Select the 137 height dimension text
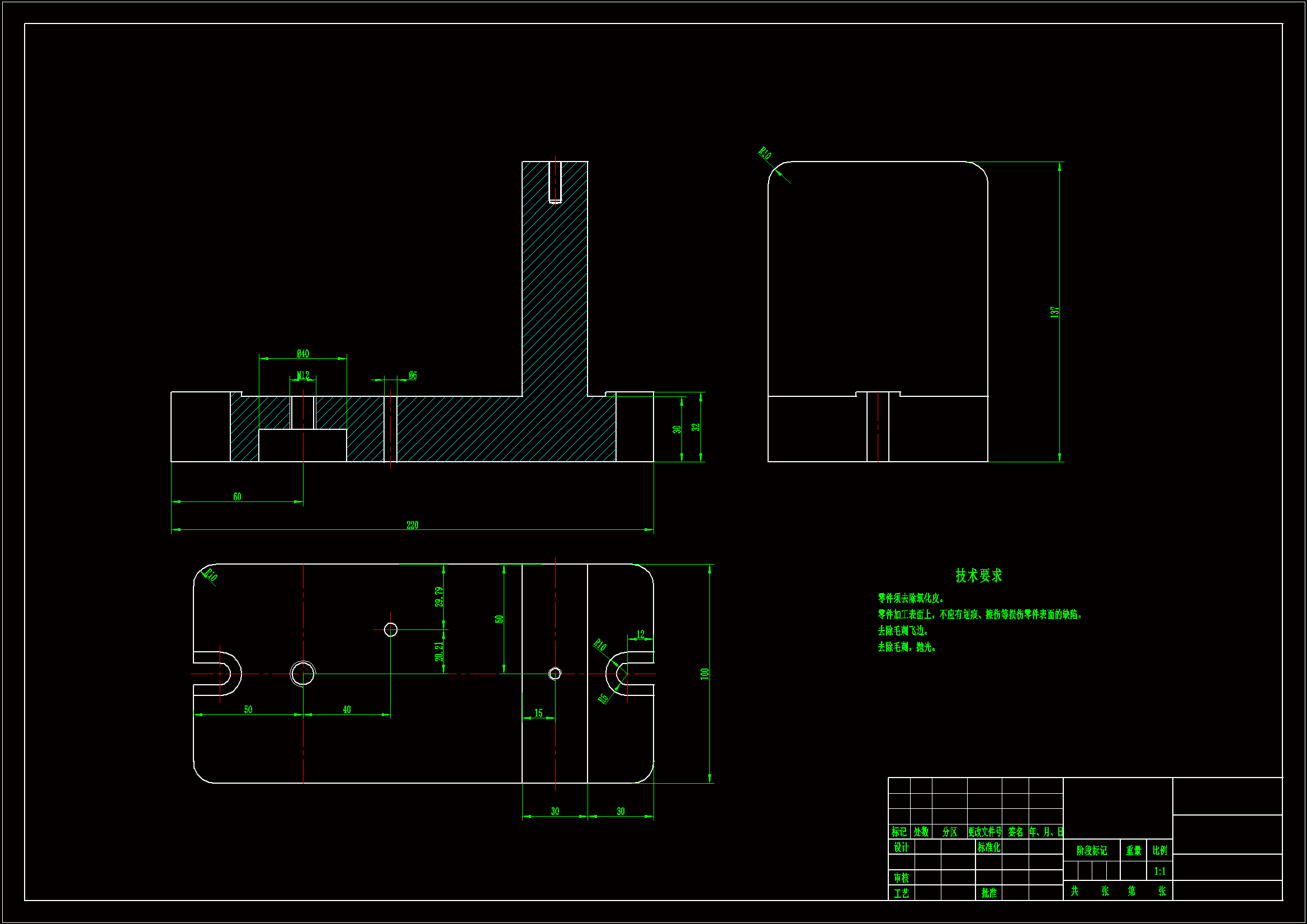This screenshot has height=924, width=1307. pos(1054,311)
